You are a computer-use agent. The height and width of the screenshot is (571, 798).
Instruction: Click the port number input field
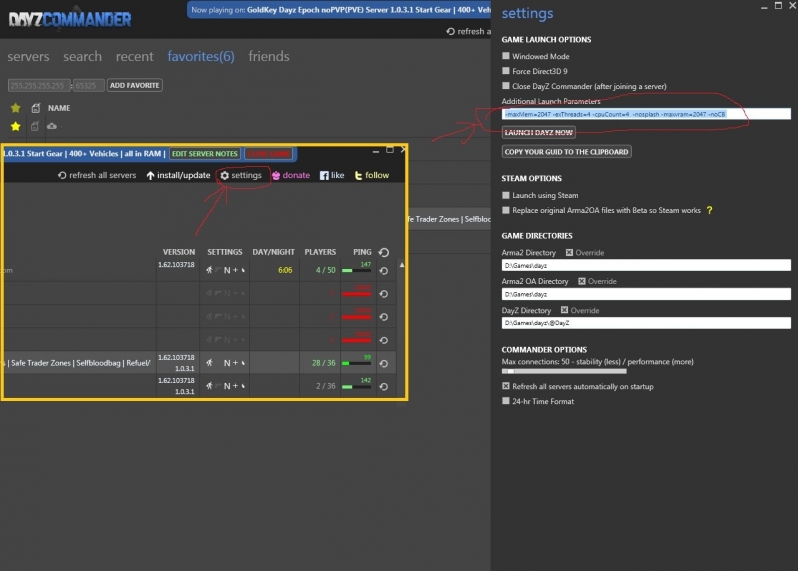pyautogui.click(x=89, y=85)
